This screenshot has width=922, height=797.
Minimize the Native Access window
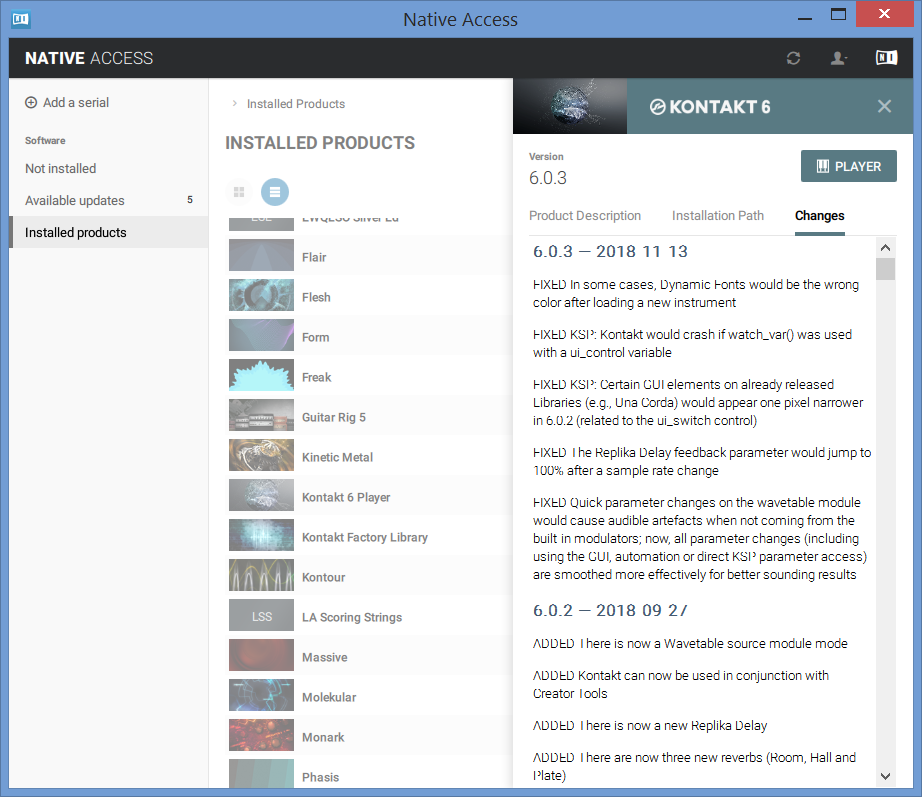coord(804,18)
